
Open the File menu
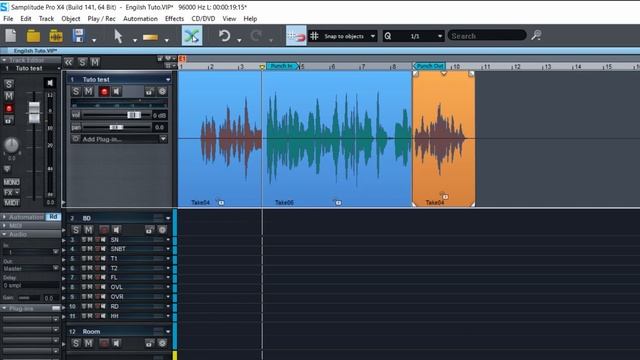click(8, 19)
